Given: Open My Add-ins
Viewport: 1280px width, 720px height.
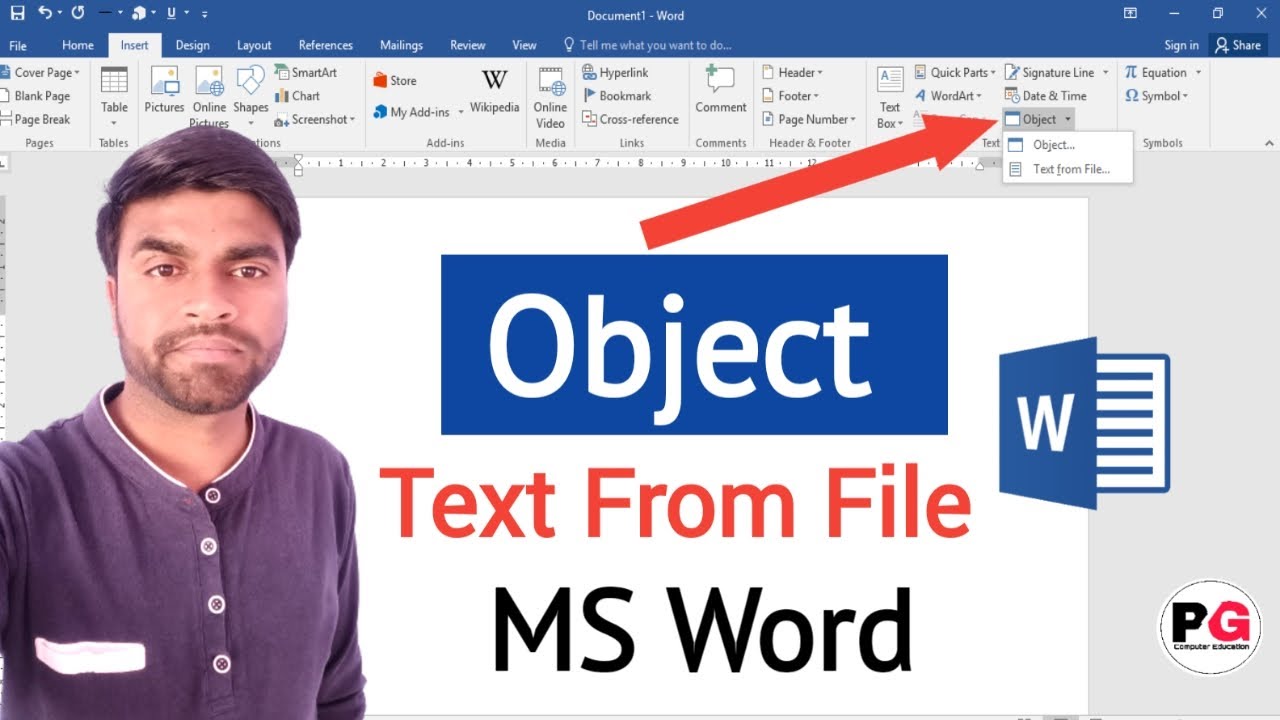Looking at the screenshot, I should 412,112.
